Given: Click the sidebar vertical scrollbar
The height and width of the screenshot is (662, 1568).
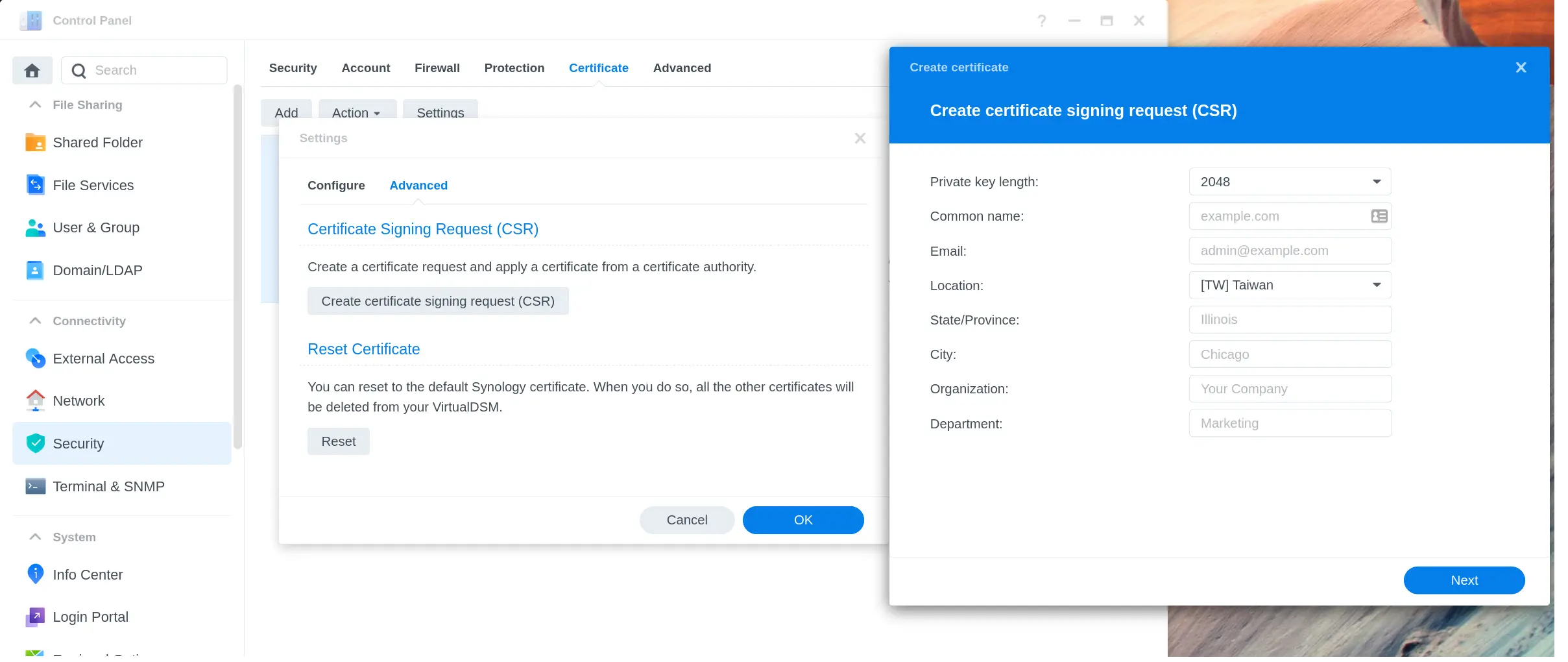Looking at the screenshot, I should (237, 266).
